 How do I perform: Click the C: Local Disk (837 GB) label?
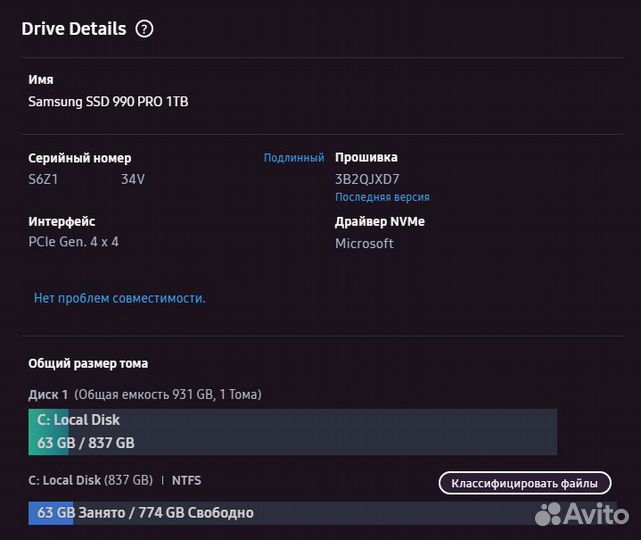click(x=90, y=480)
